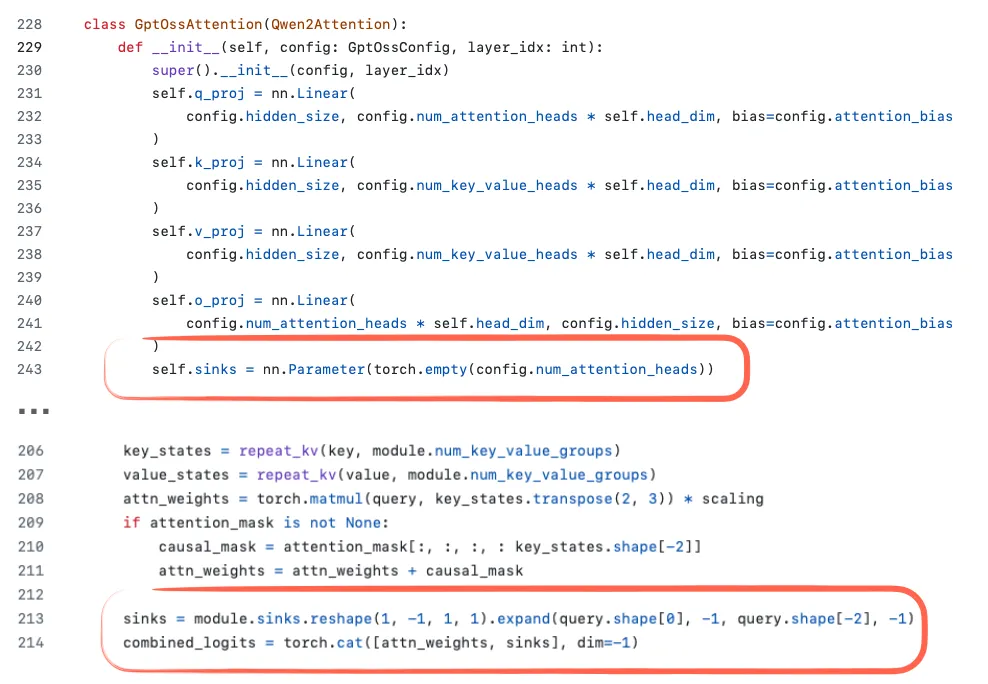Click line number 233

[x=30, y=139]
